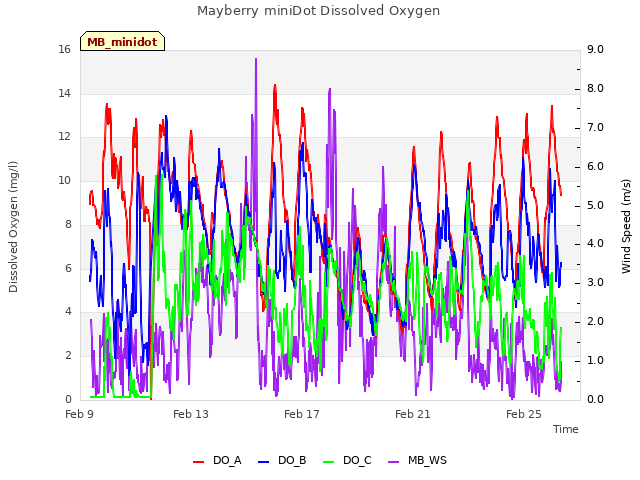Screen dimensions: 640x480
Task: Click the chart title Mayberry miniDot Dissolved Oxygen
Action: tap(318, 11)
